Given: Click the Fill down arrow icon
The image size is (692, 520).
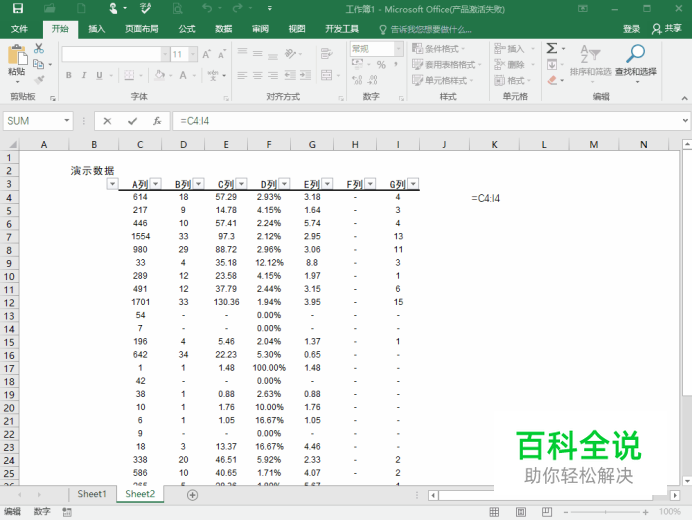Looking at the screenshot, I should click(552, 65).
